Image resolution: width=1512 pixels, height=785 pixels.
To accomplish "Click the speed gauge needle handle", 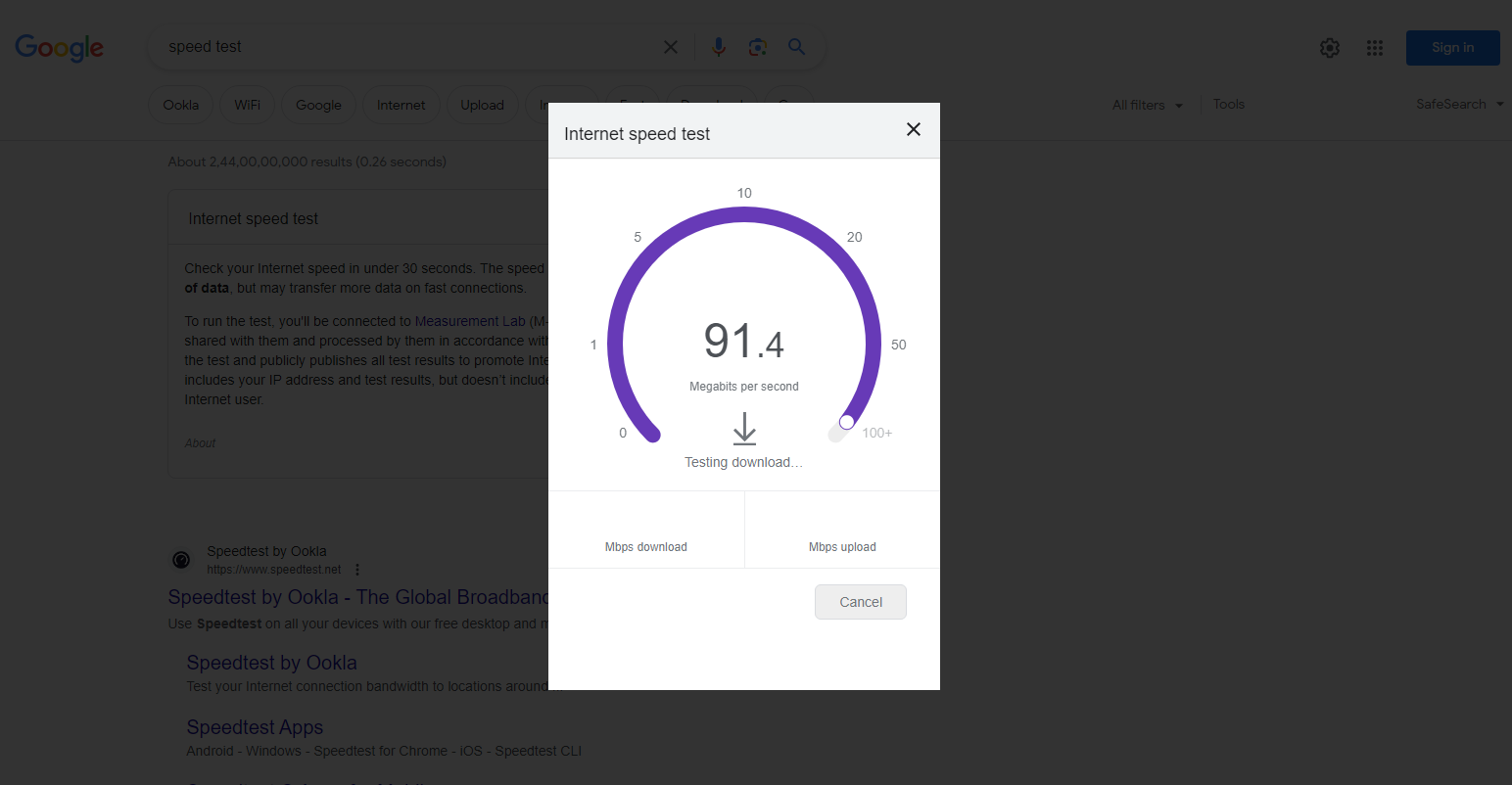I will pyautogui.click(x=847, y=422).
